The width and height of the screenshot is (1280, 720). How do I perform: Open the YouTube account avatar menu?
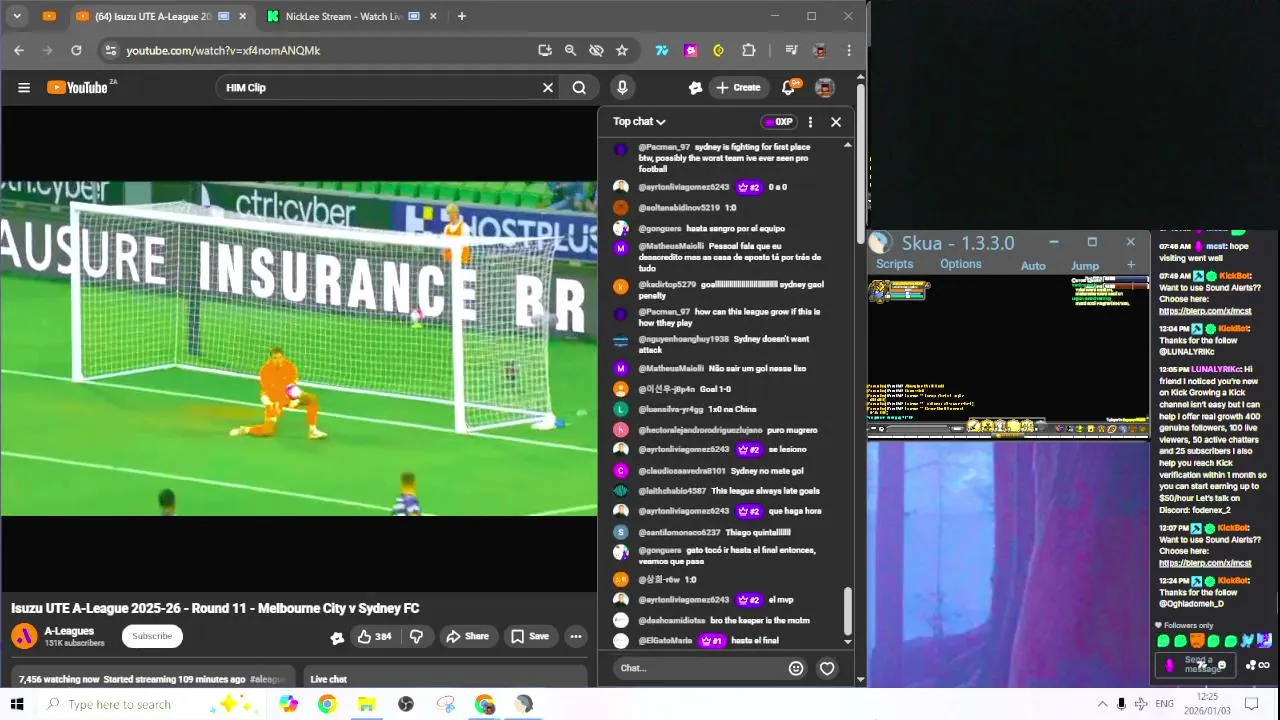[x=825, y=88]
